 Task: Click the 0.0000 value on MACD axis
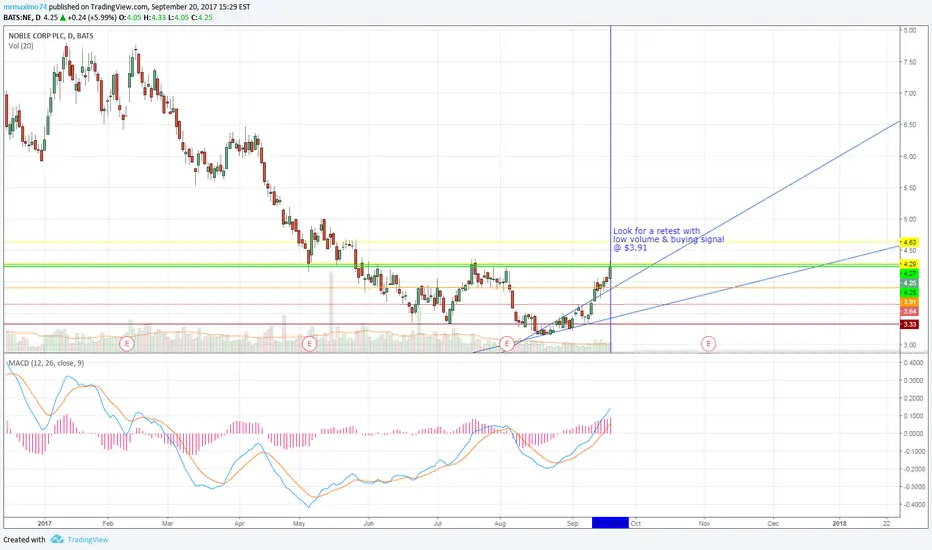click(913, 433)
